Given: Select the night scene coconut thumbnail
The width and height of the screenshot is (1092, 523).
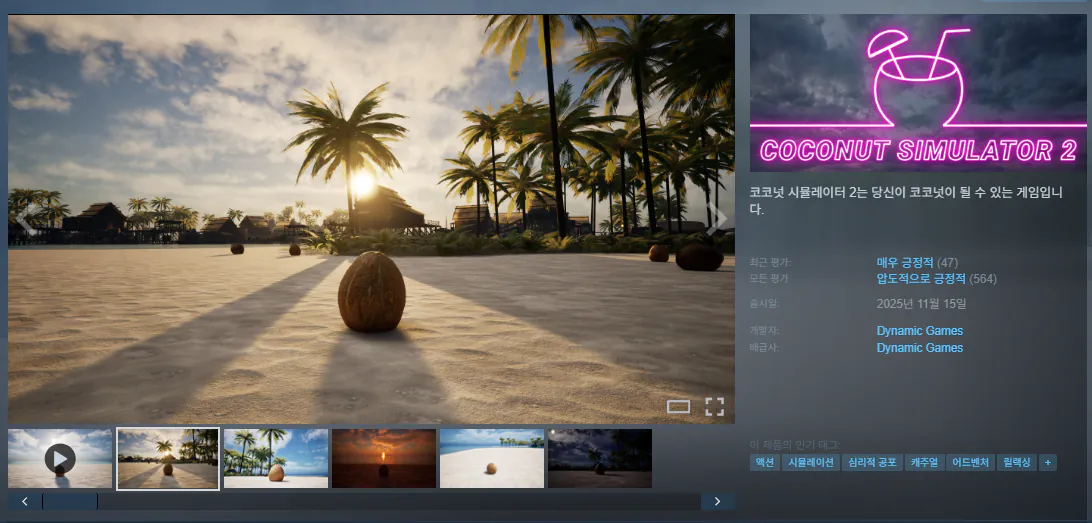Looking at the screenshot, I should click(600, 458).
